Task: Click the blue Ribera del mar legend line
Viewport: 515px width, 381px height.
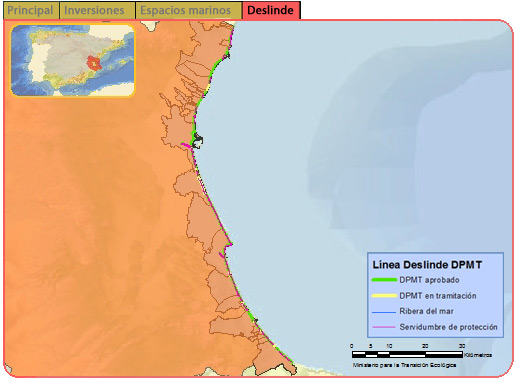Action: tap(384, 312)
